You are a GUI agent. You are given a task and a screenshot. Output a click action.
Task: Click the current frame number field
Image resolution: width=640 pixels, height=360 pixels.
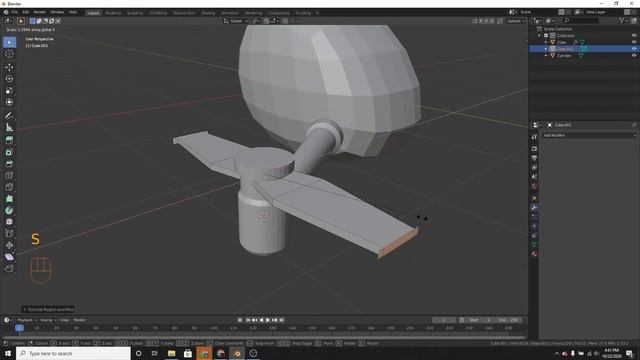[x=444, y=320]
